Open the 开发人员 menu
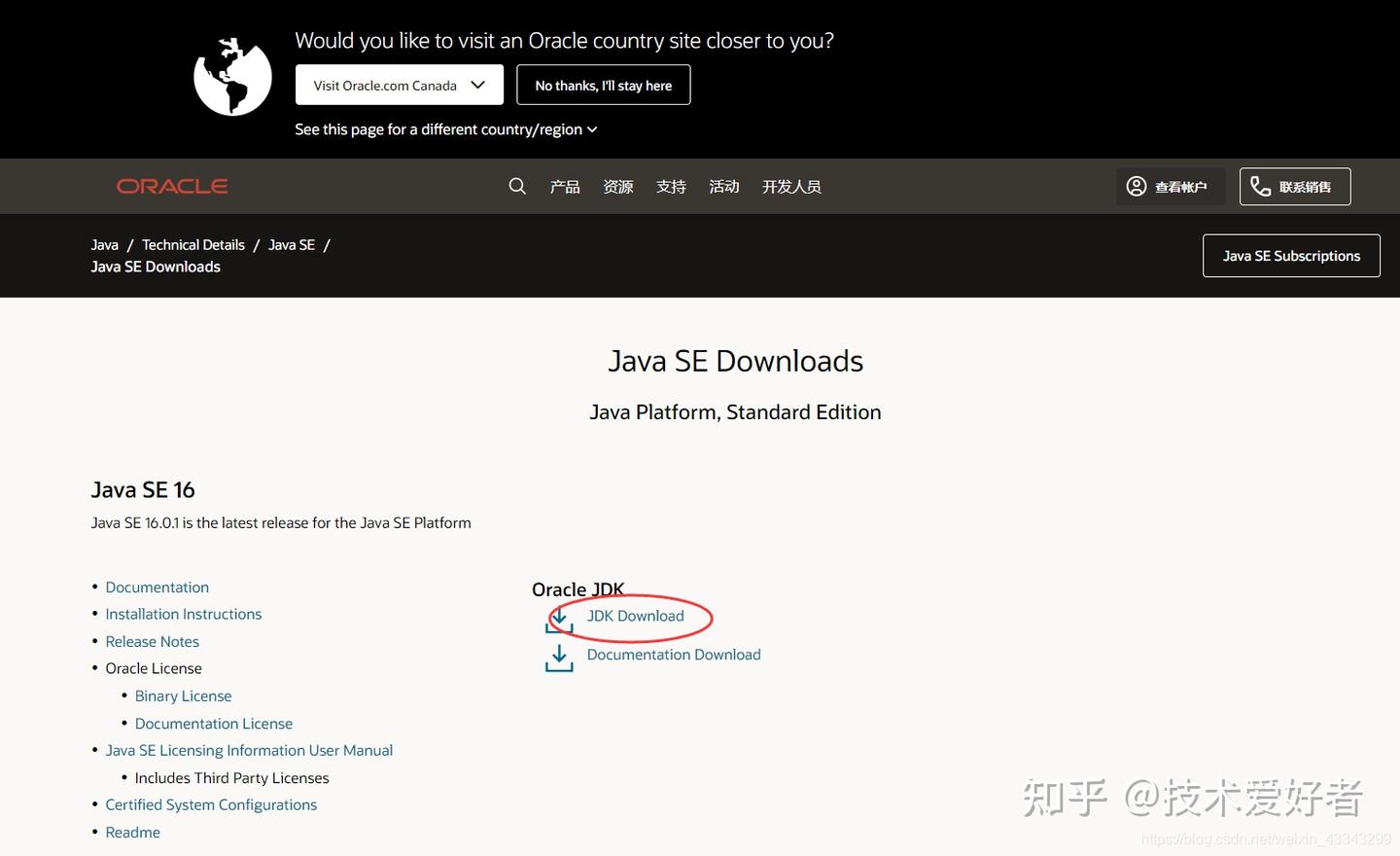Viewport: 1400px width, 856px height. click(791, 186)
